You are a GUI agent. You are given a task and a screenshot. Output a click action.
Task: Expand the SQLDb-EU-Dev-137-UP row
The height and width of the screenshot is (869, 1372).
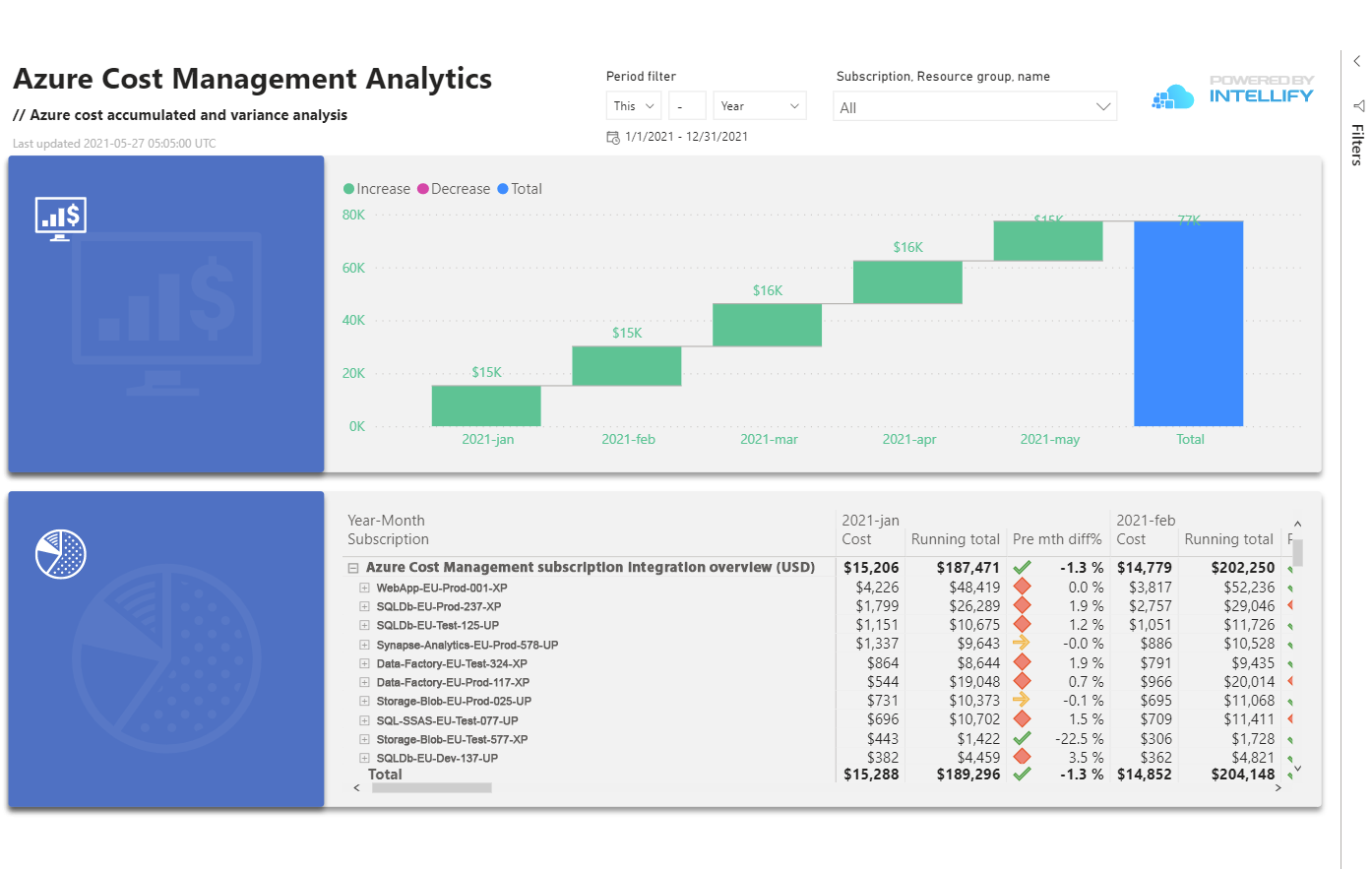[x=364, y=758]
